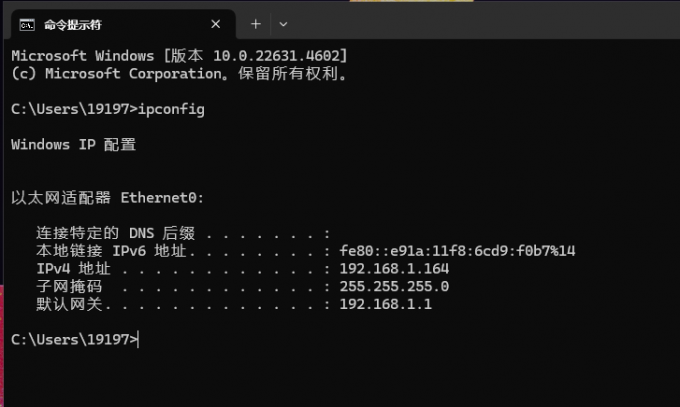680x407 pixels.
Task: Click the default gateway 192.168.1.1
Action: [386, 305]
